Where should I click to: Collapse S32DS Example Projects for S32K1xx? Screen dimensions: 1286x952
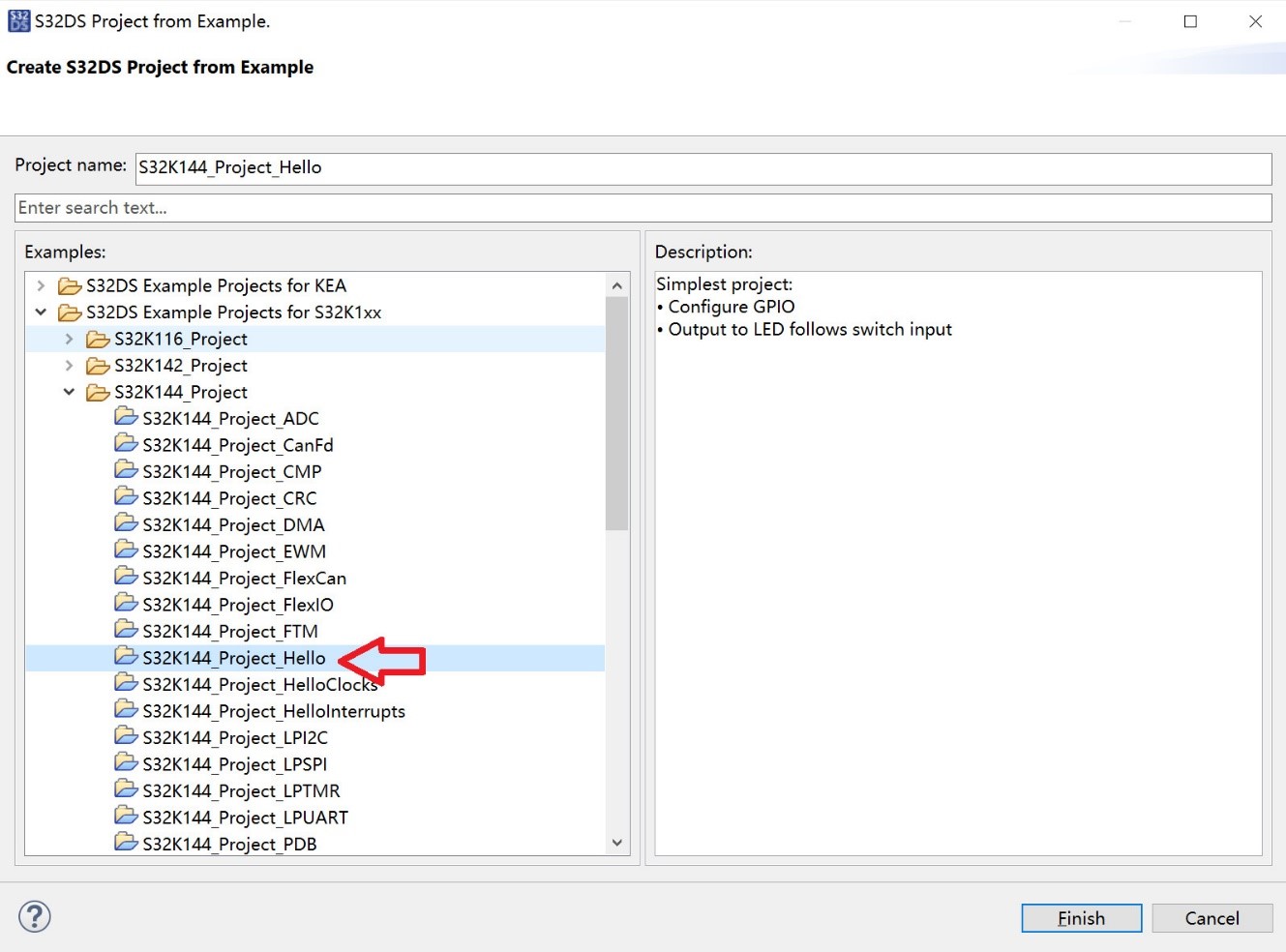click(x=41, y=312)
